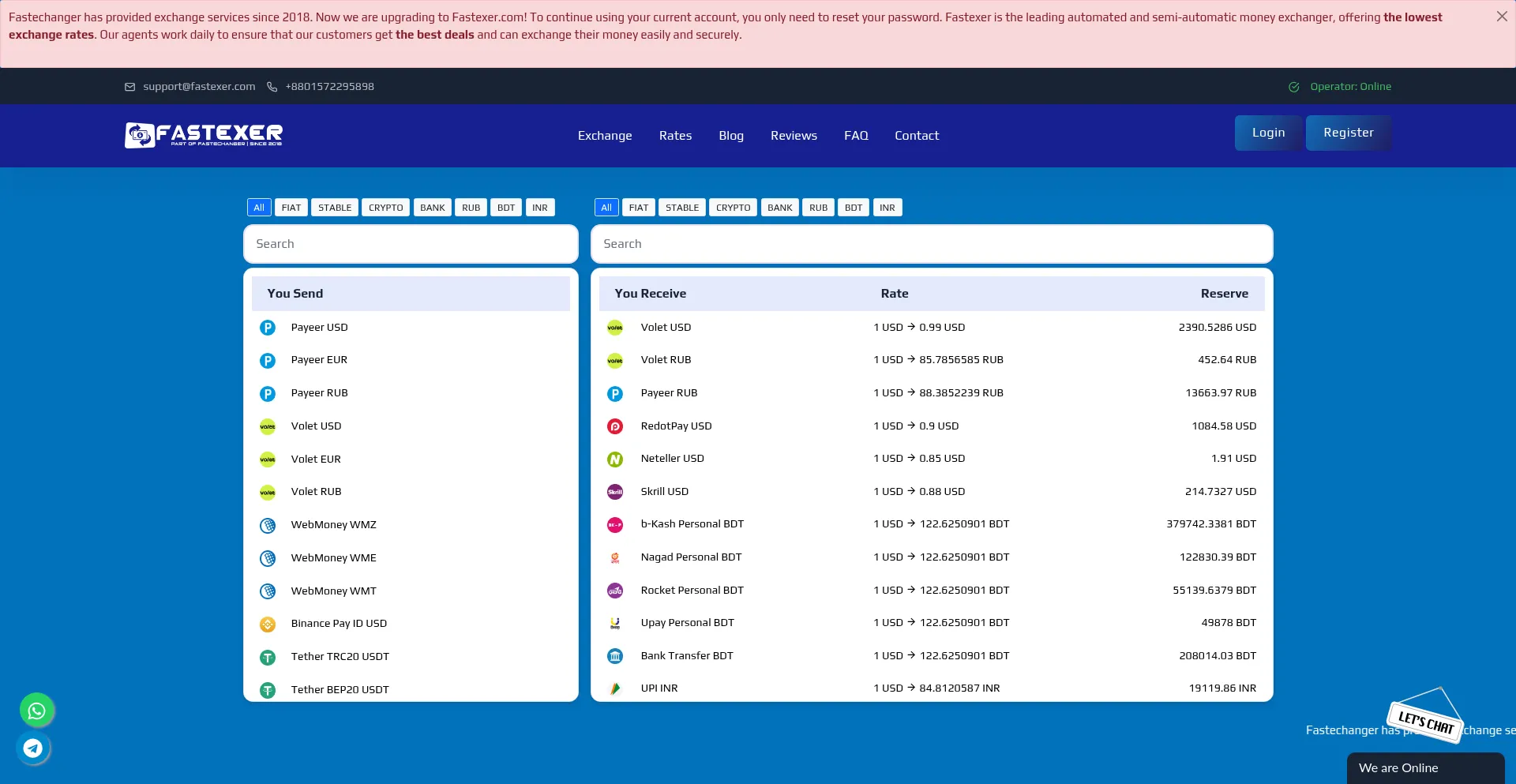Click Payeer EUR icon in You Send
The image size is (1516, 784).
pyautogui.click(x=268, y=361)
